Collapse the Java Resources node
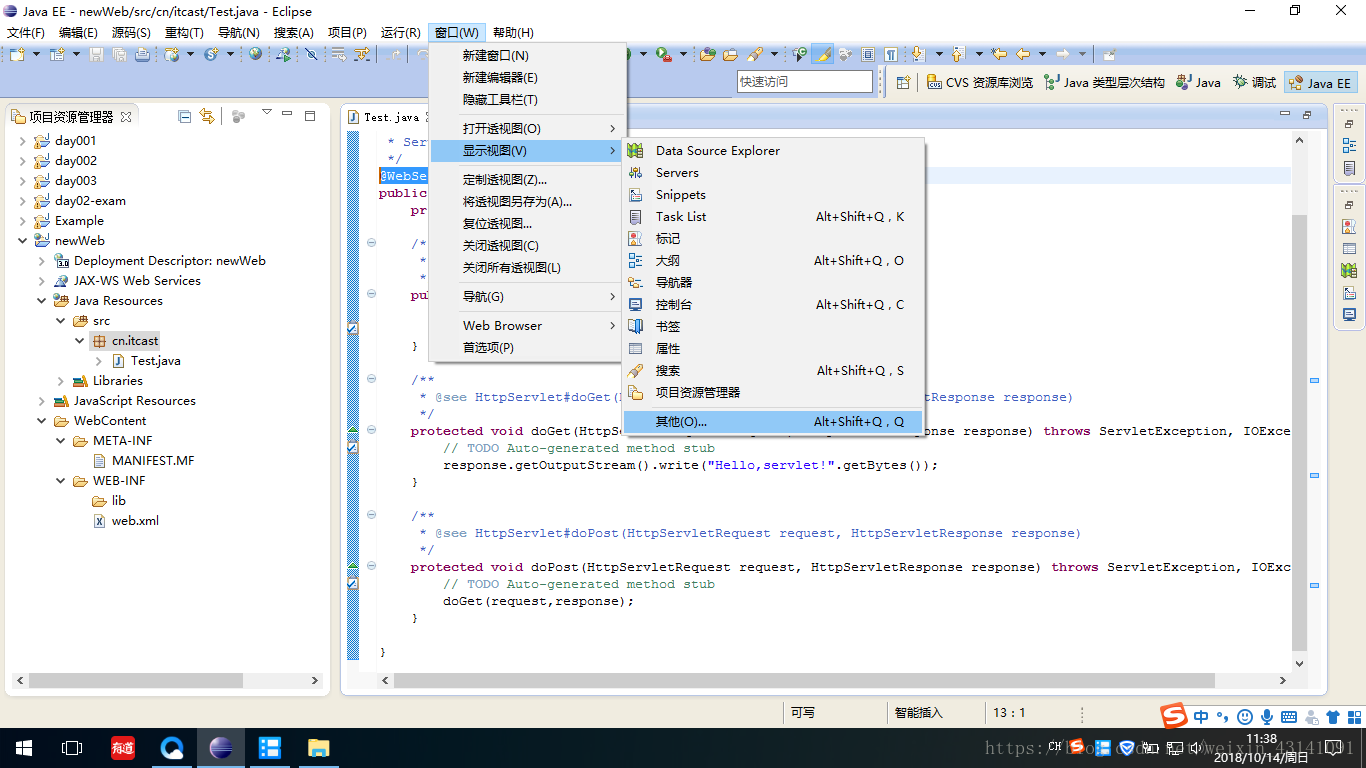This screenshot has height=768, width=1366. pos(41,301)
